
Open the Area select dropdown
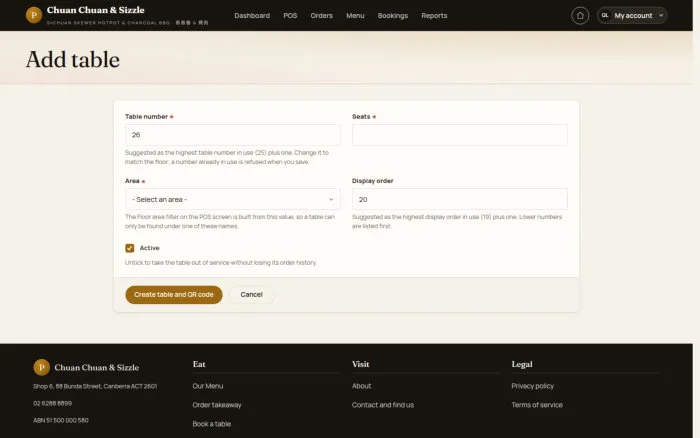click(x=233, y=199)
